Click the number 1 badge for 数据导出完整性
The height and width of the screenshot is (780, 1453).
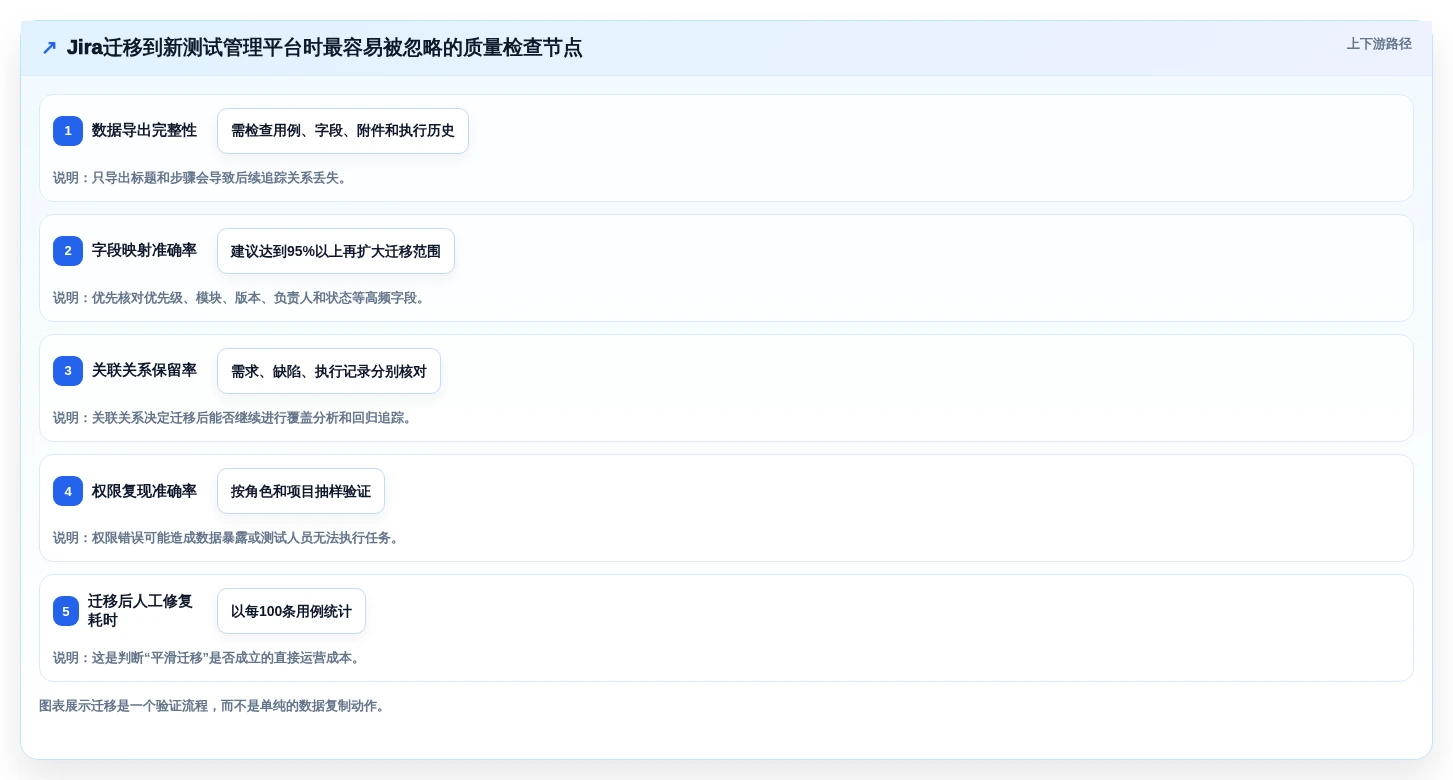coord(68,131)
